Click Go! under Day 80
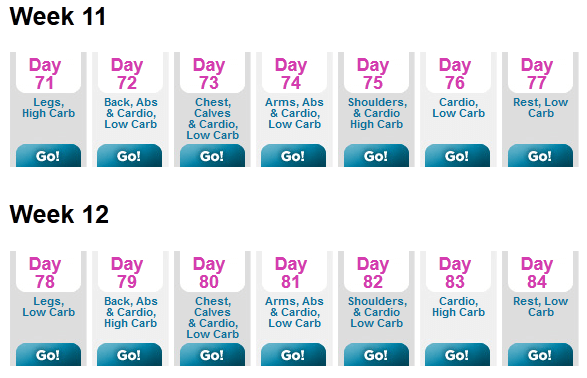This screenshot has width=587, height=378. [212, 355]
